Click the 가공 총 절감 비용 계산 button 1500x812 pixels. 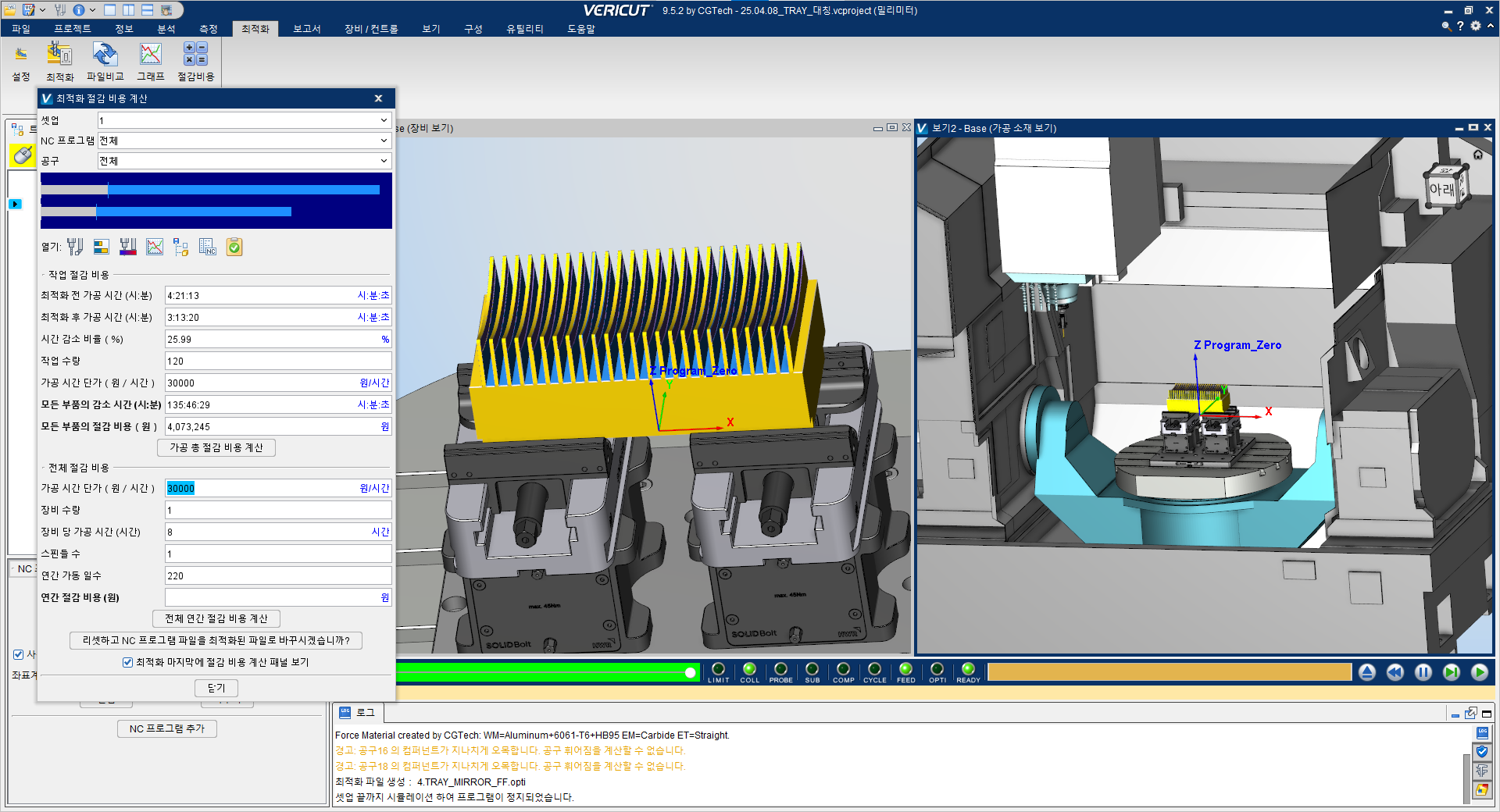[x=216, y=448]
